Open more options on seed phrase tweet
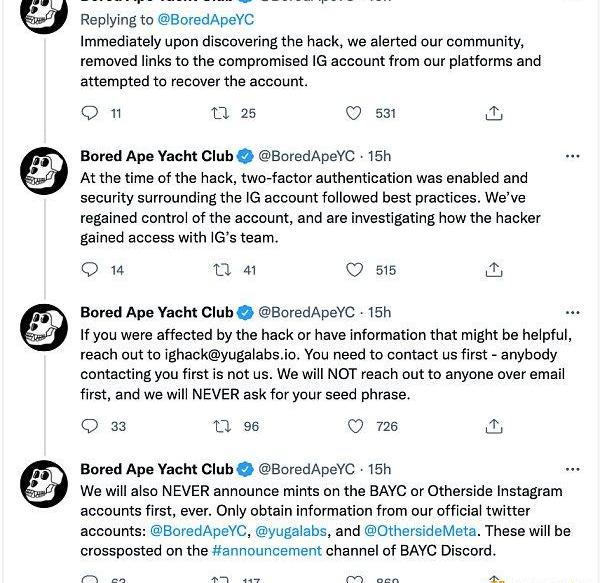Viewport: 600px width, 583px height. [x=572, y=312]
